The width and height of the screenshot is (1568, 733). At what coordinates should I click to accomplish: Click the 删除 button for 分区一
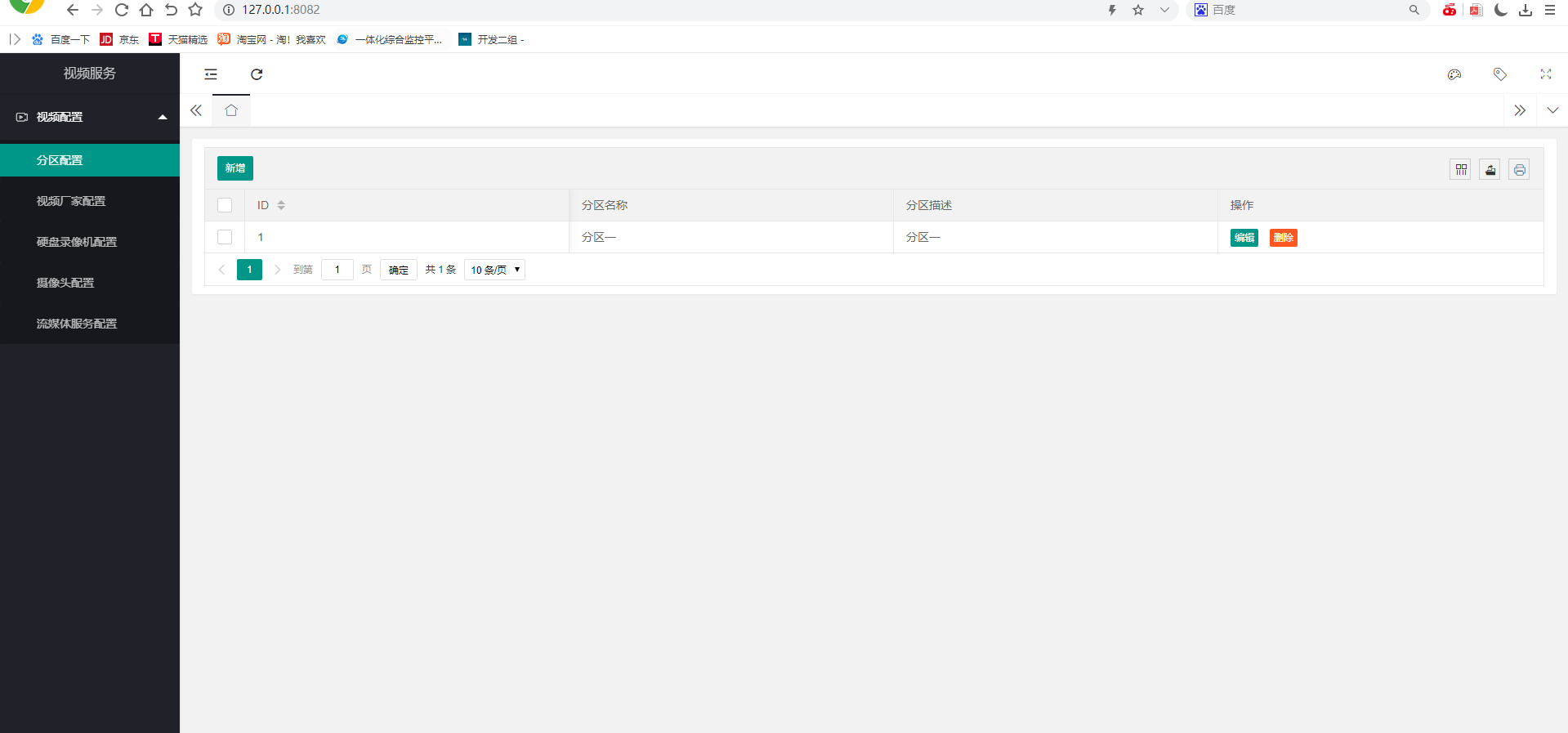pyautogui.click(x=1284, y=238)
